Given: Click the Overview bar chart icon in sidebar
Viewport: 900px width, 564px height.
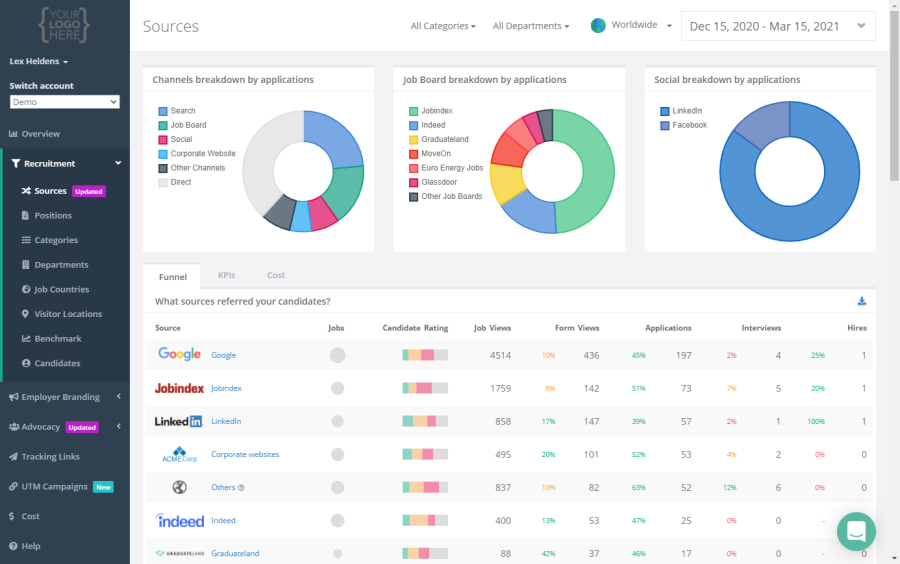Looking at the screenshot, I should click(x=13, y=134).
